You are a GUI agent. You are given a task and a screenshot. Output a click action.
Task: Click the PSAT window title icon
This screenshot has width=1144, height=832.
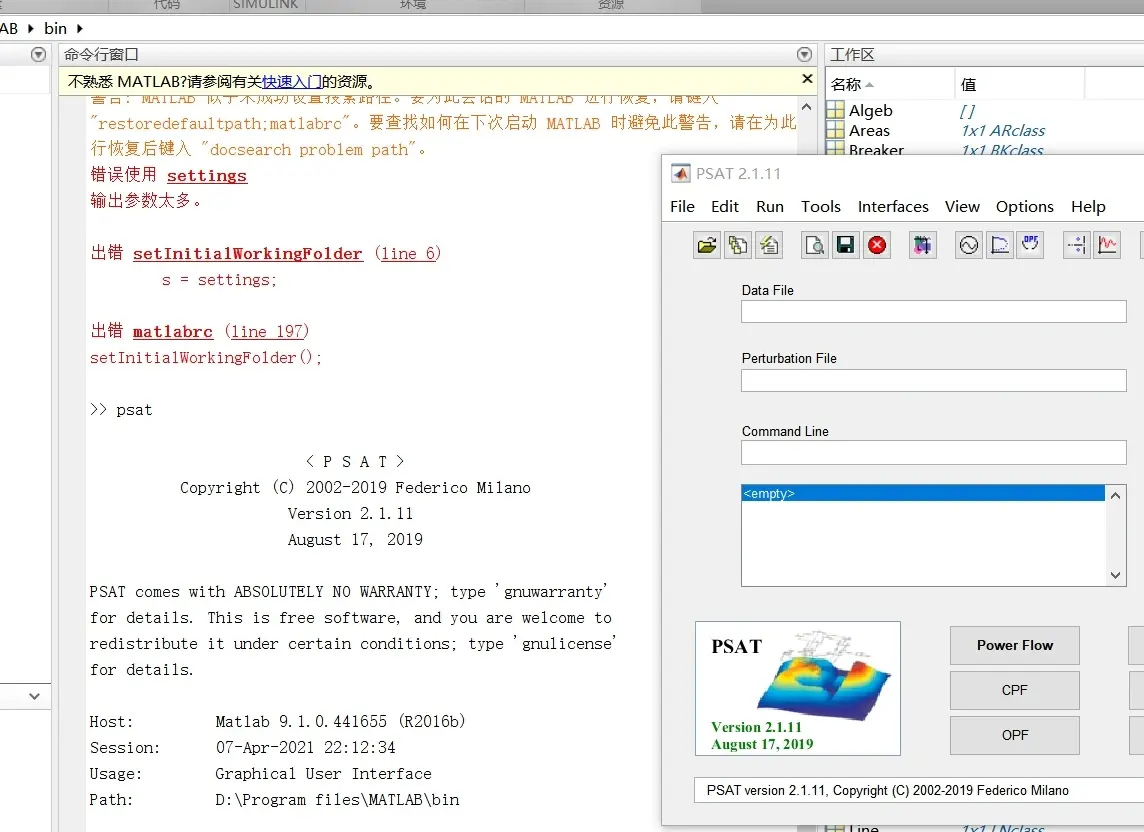point(681,174)
